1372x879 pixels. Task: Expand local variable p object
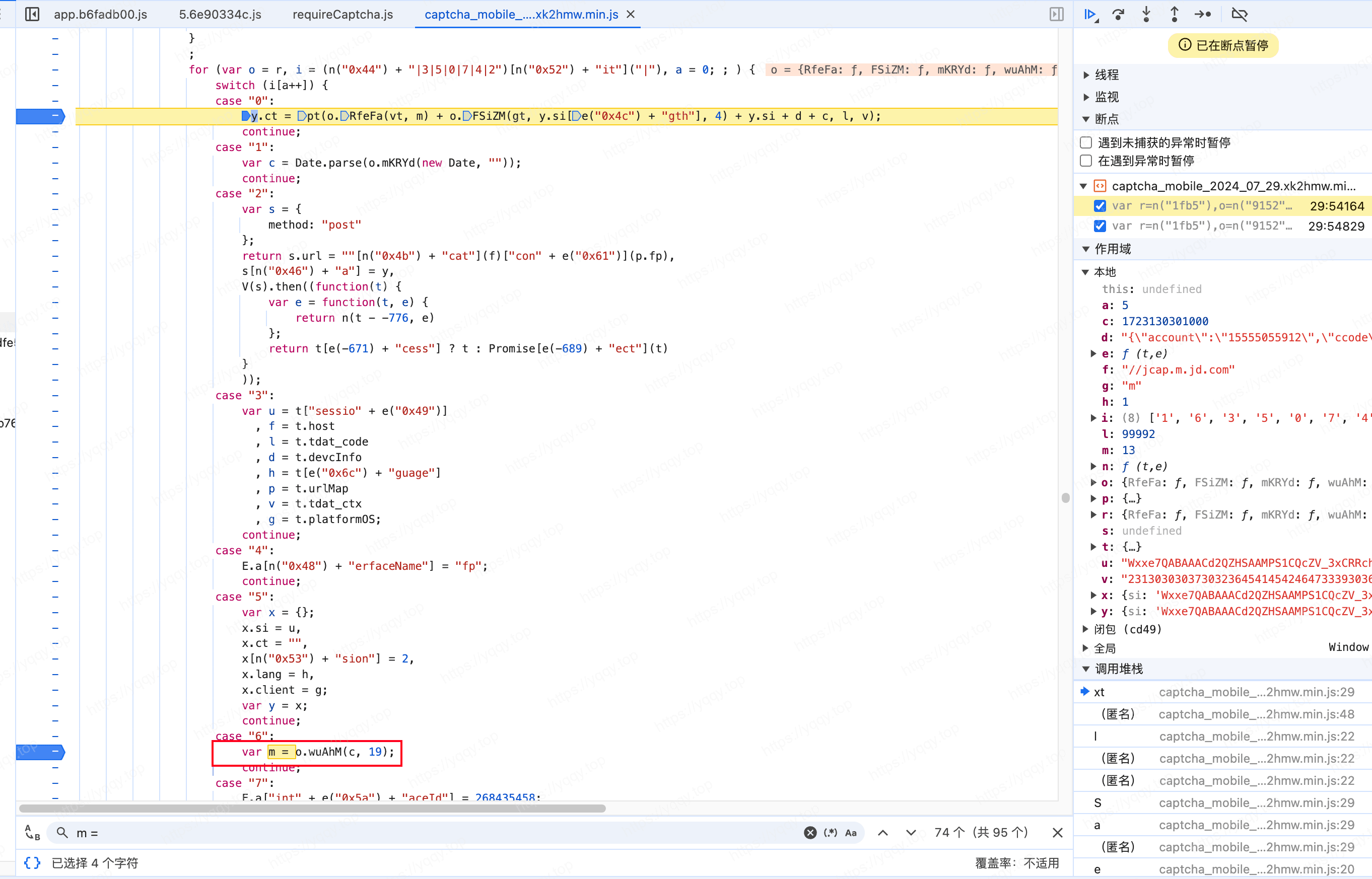coord(1093,498)
